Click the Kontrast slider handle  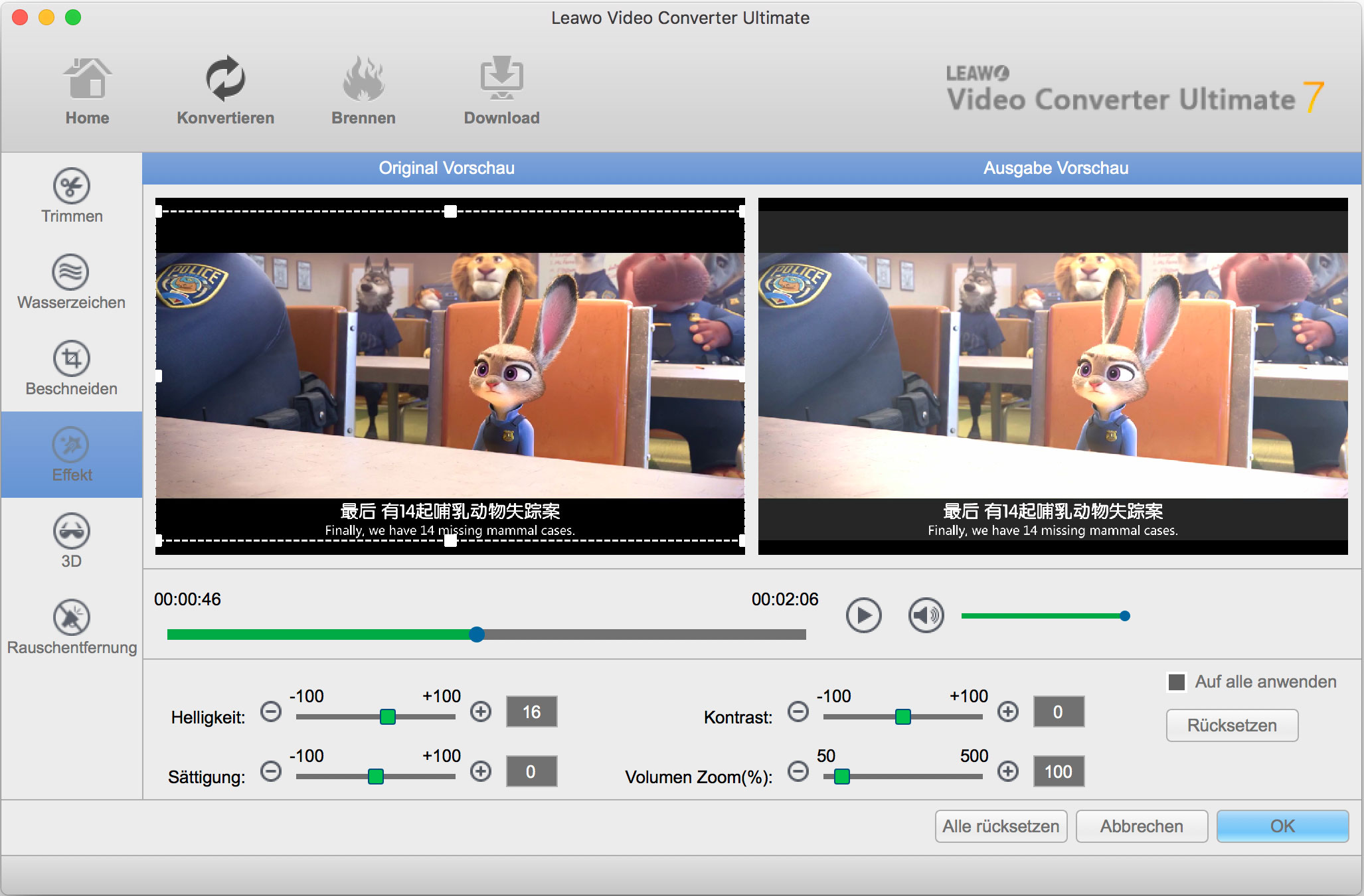tap(903, 717)
